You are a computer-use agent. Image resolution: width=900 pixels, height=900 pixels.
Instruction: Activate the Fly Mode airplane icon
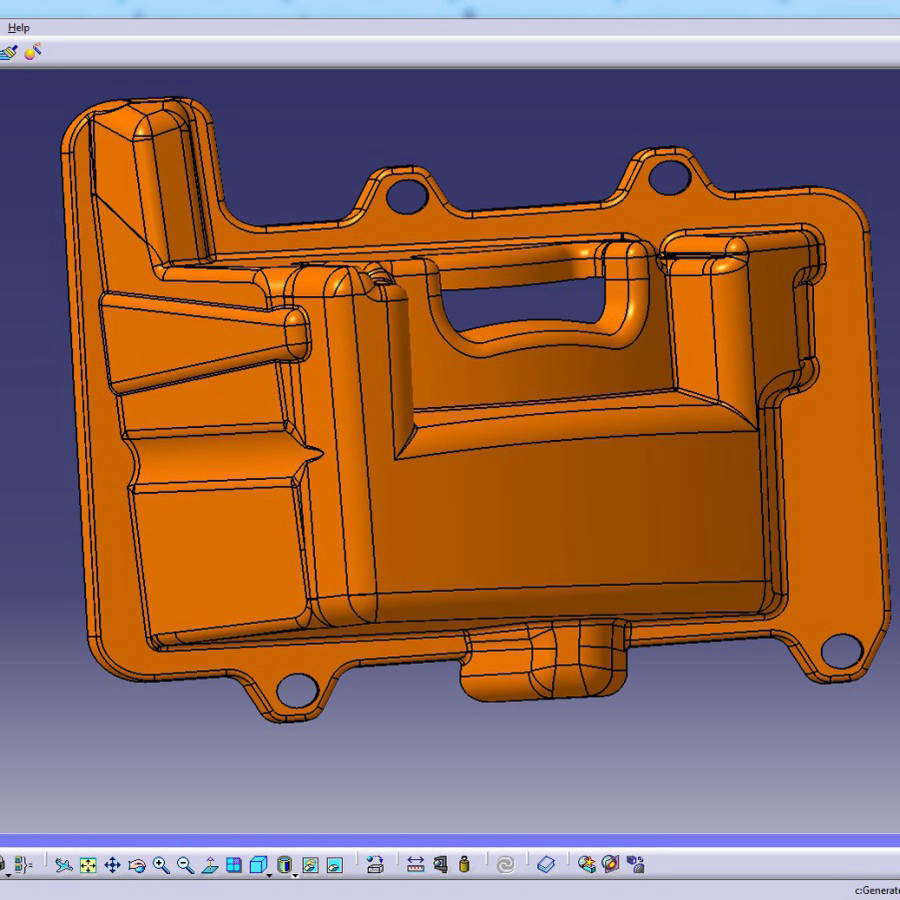[x=64, y=865]
